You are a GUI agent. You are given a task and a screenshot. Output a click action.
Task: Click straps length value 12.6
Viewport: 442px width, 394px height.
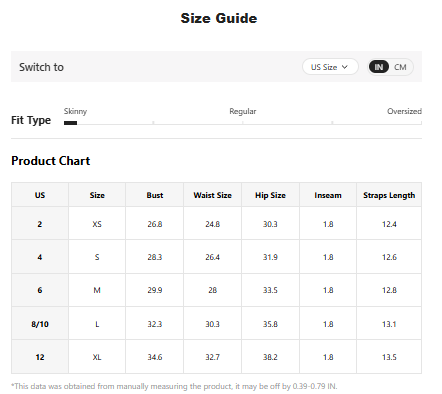point(389,257)
